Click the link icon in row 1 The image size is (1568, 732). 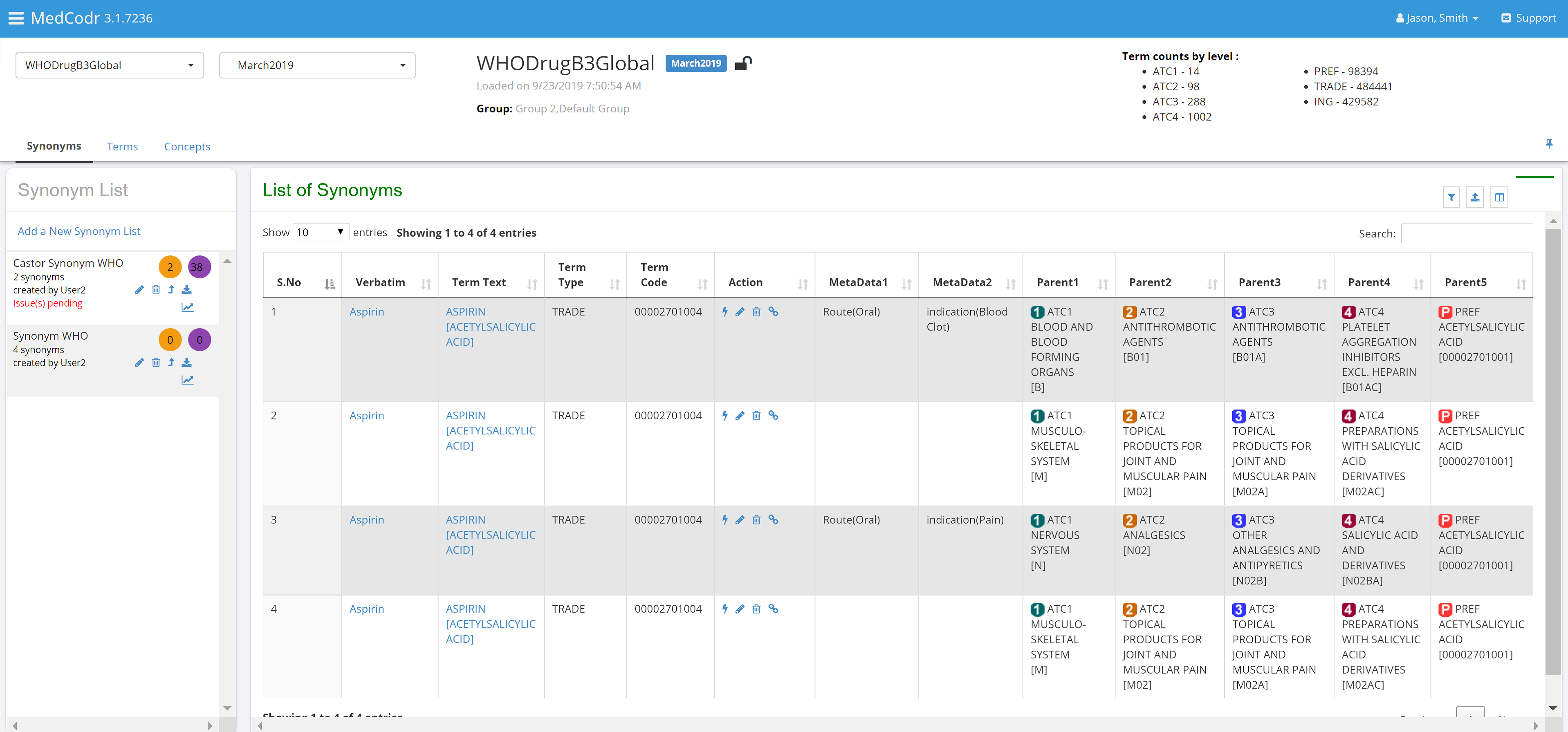(773, 311)
